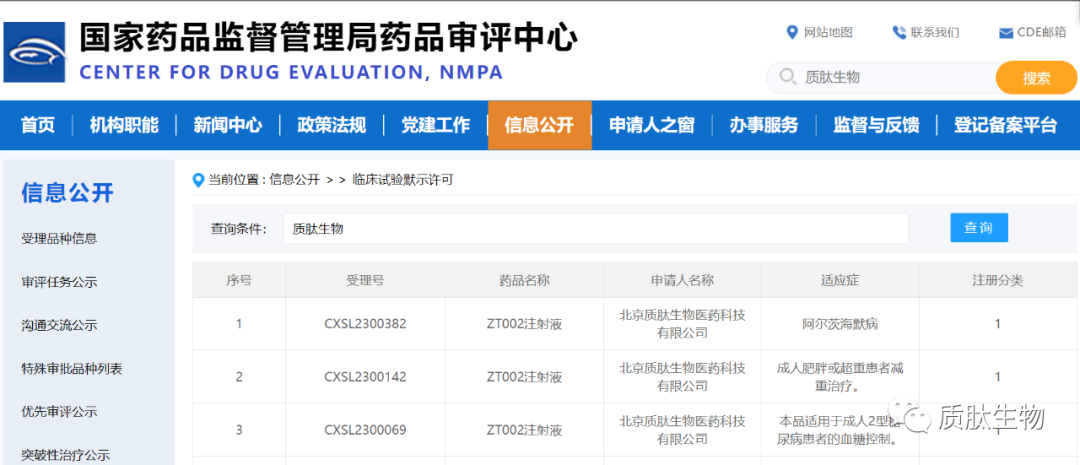Open the 新闻中心 navigation item
This screenshot has width=1080, height=465.
click(228, 125)
